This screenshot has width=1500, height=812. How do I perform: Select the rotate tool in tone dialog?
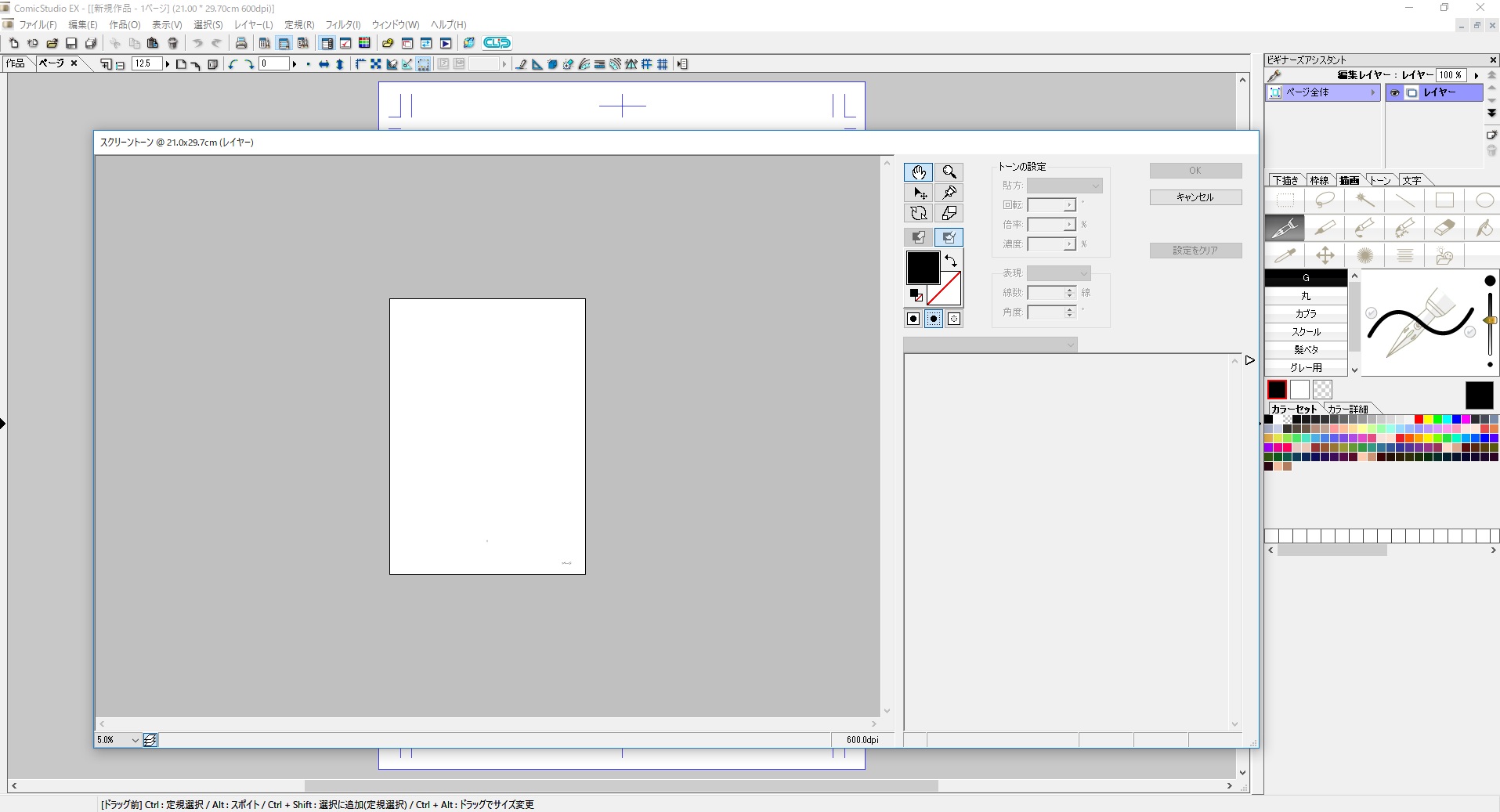(918, 213)
